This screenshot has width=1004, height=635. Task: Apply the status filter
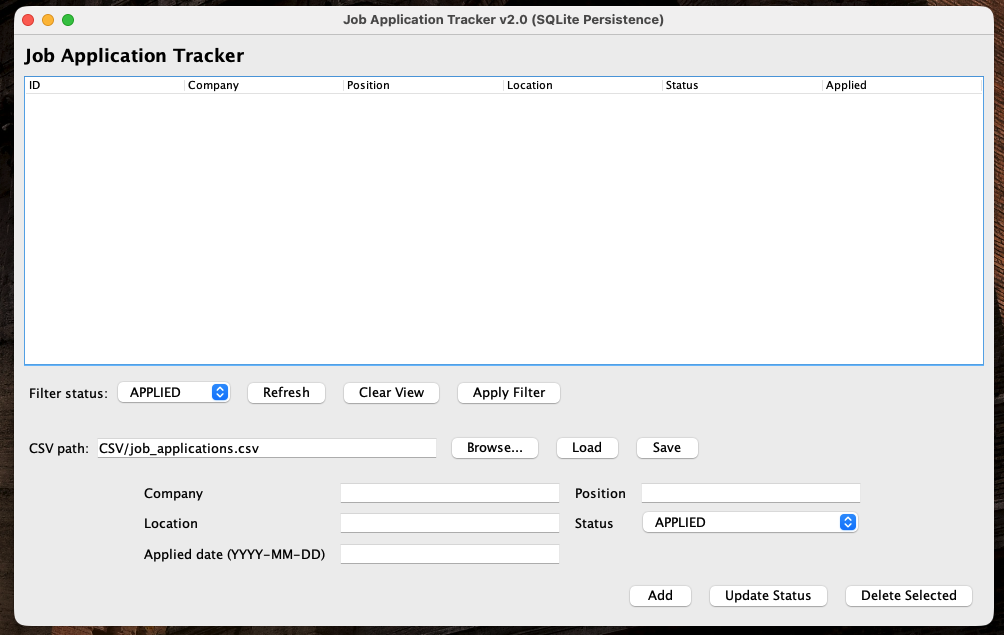pos(508,392)
